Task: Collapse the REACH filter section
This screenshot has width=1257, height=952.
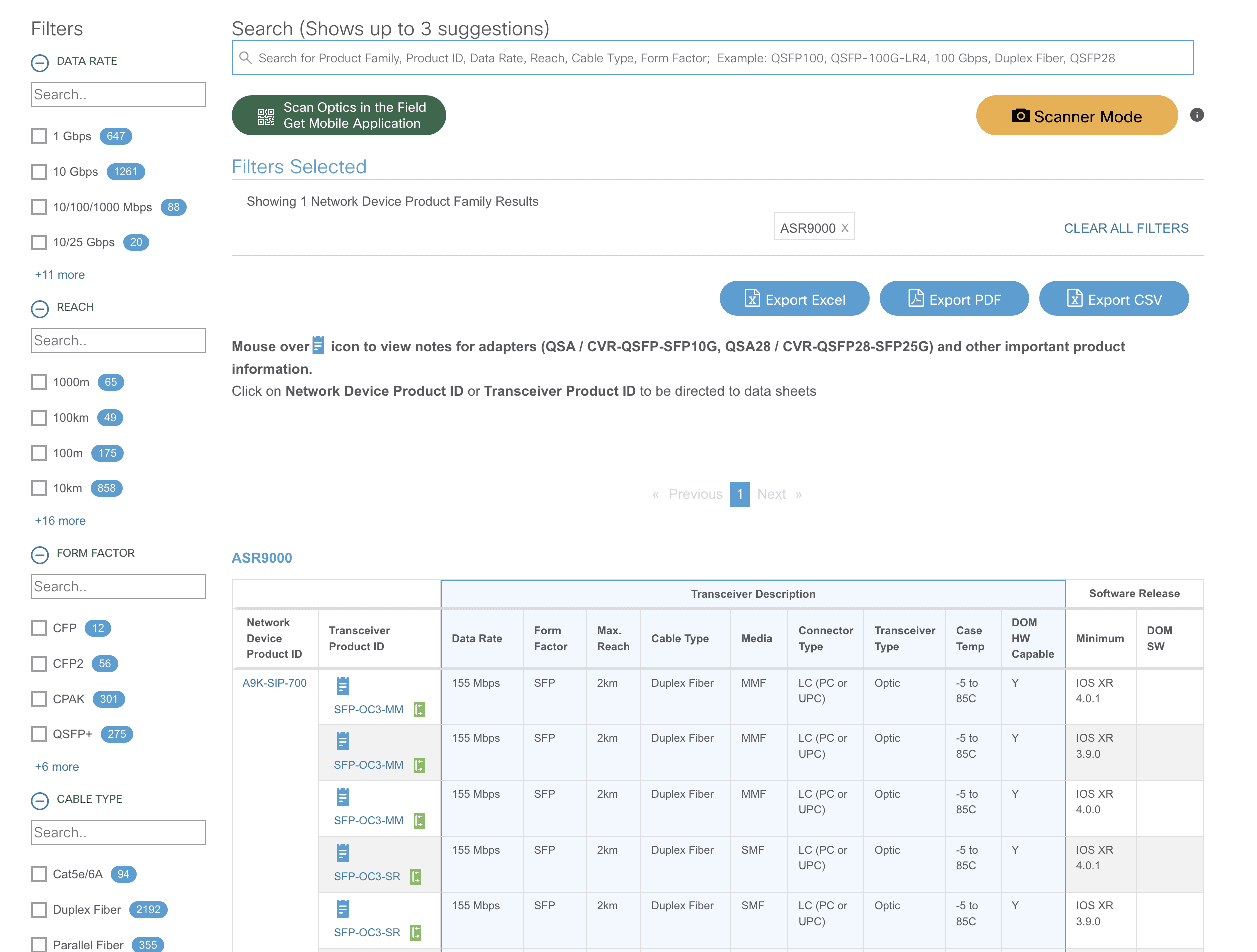Action: [40, 308]
